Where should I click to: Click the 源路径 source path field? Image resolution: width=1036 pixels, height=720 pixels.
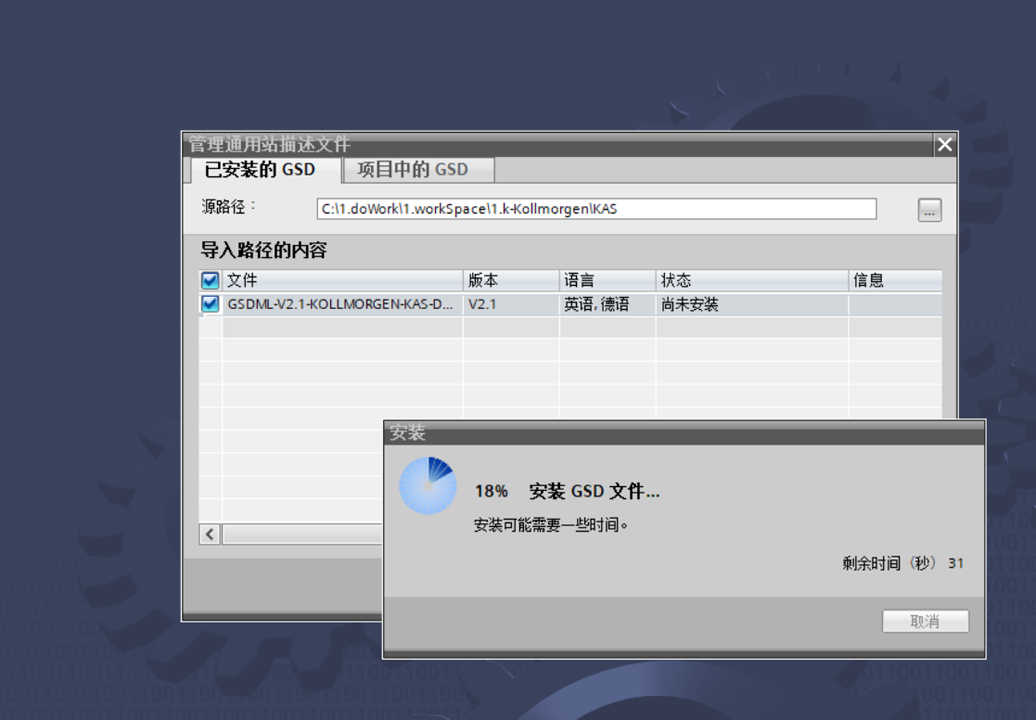596,209
